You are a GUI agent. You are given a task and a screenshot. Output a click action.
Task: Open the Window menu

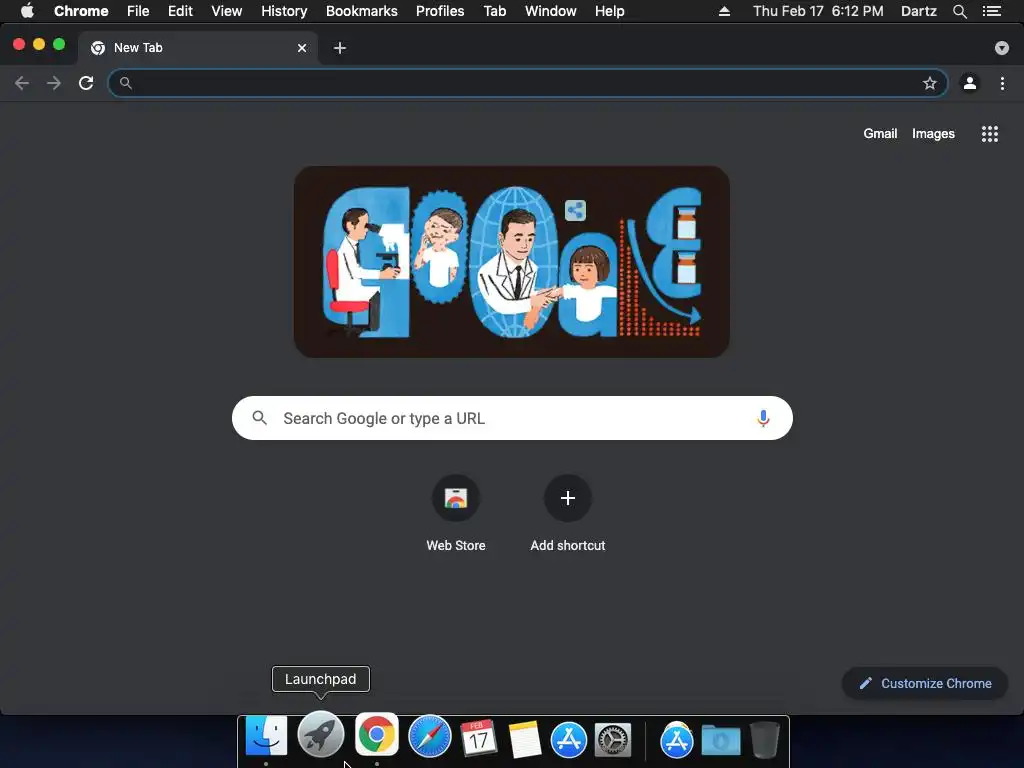coord(551,11)
